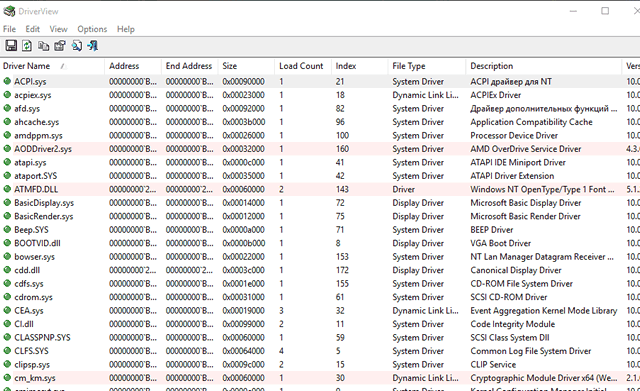Click the Driver file type of ATMFD.DLL
The image size is (640, 391).
404,189
